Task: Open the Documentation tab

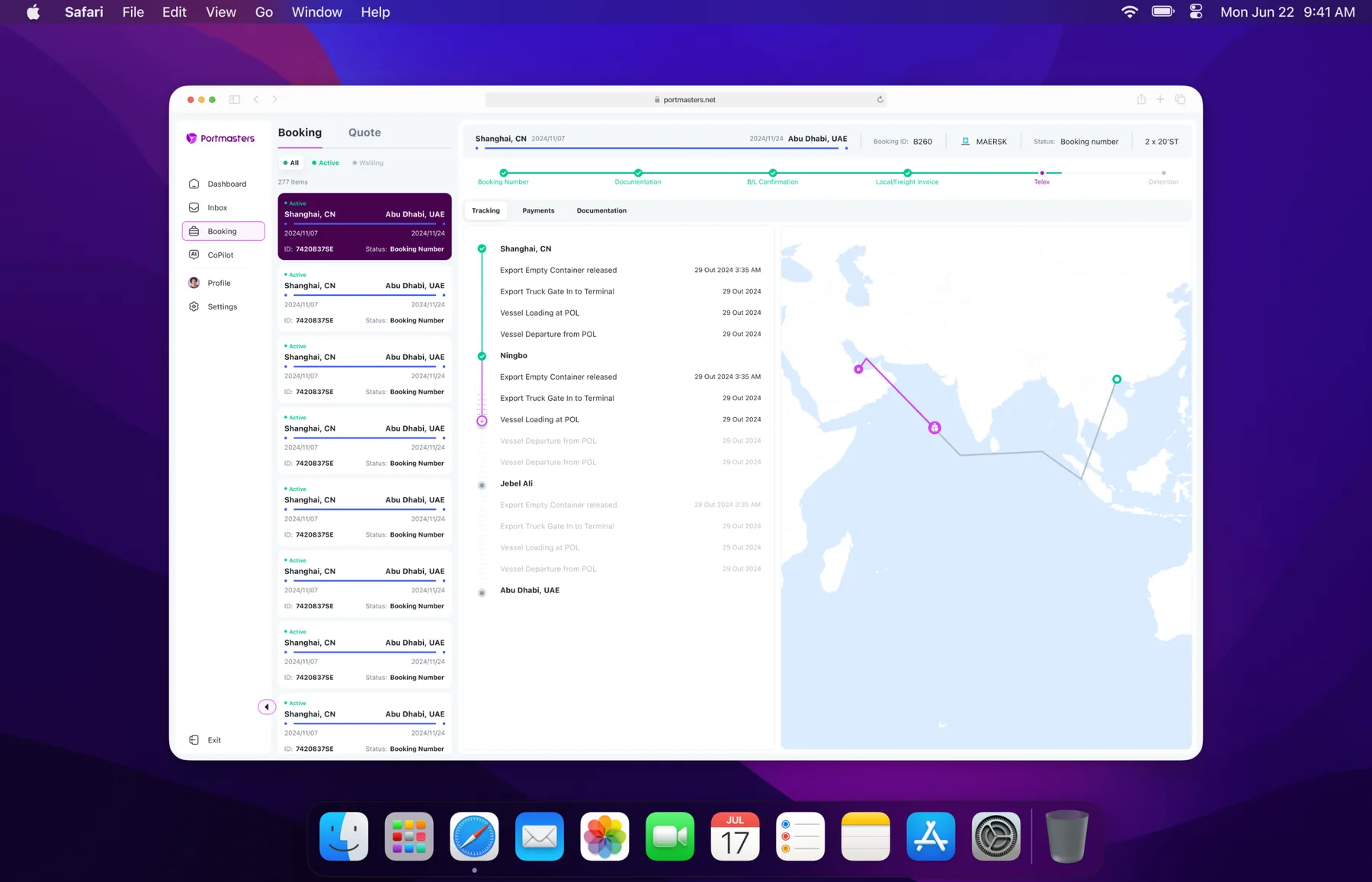Action: coord(601,210)
